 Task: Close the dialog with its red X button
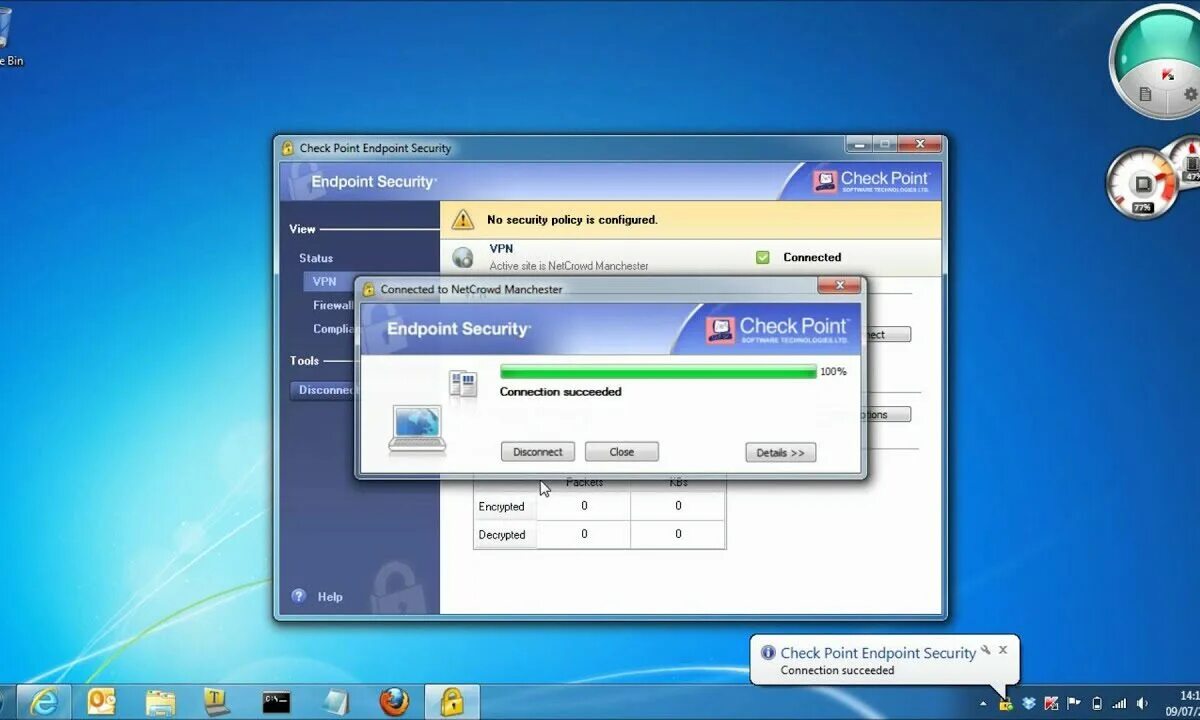tap(838, 286)
